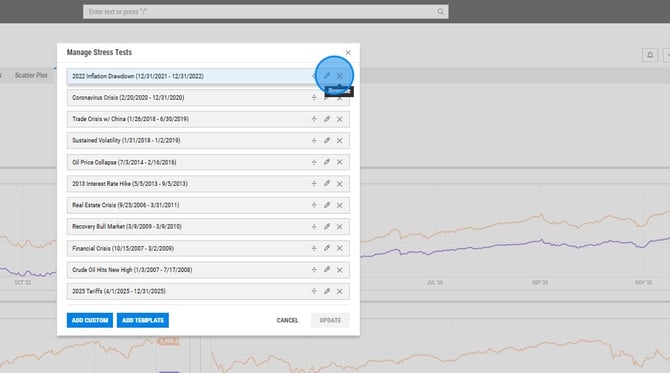670x373 pixels.
Task: Remove the 2025 Tariffs stress test
Action: coord(340,291)
